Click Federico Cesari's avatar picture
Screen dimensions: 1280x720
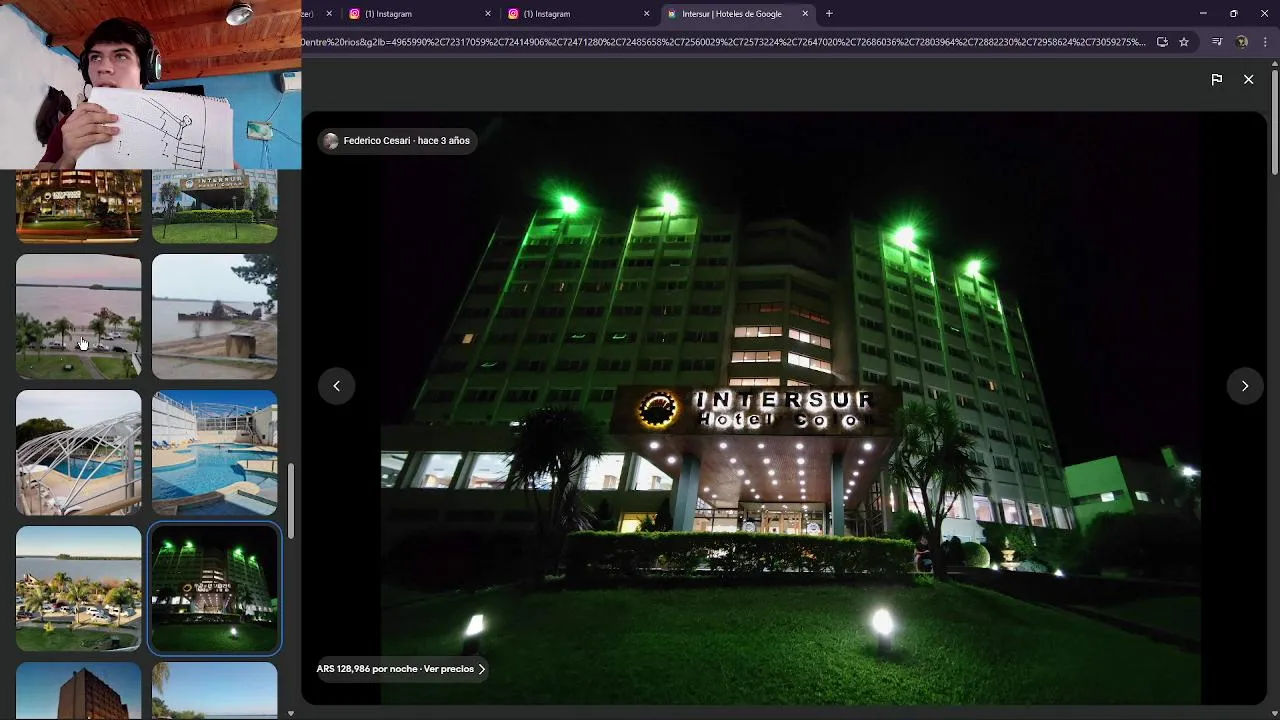(x=331, y=141)
